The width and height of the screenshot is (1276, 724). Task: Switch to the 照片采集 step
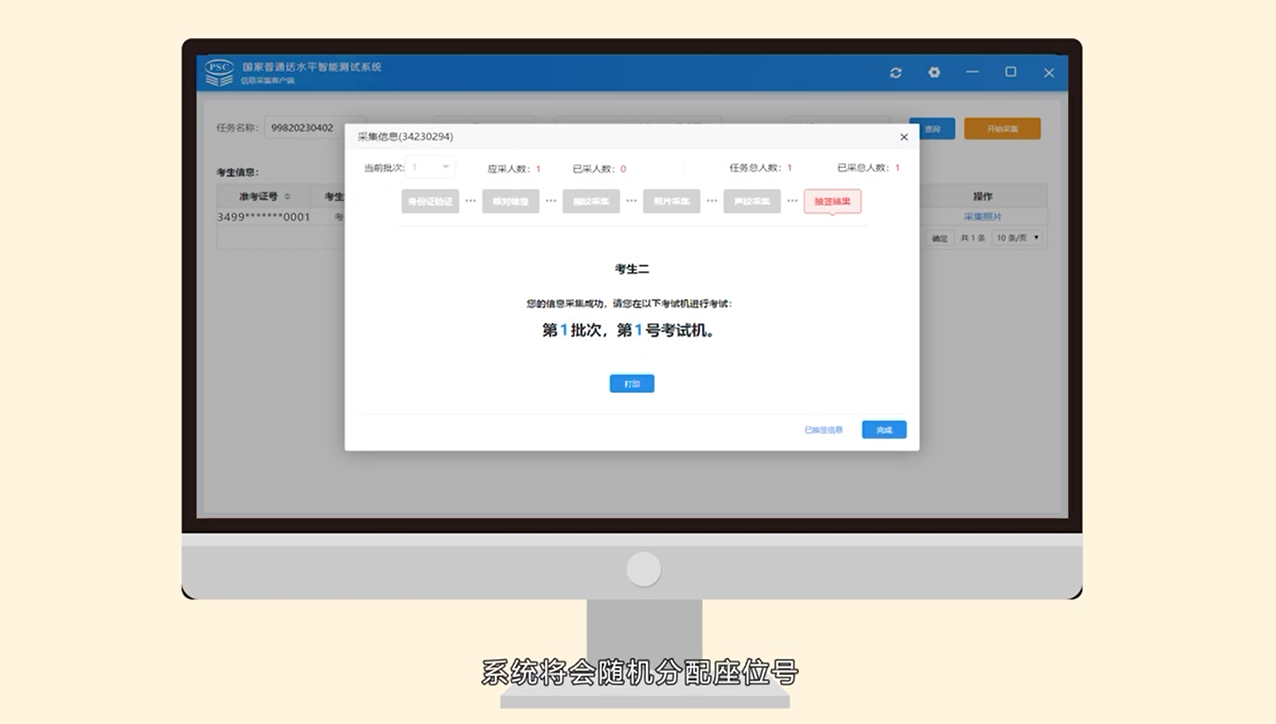(x=671, y=201)
